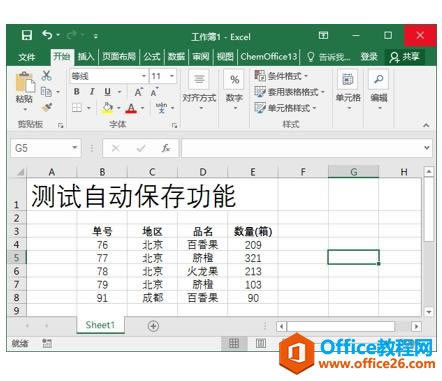Open the 编辑 editing group
442x381 pixels.
[379, 89]
